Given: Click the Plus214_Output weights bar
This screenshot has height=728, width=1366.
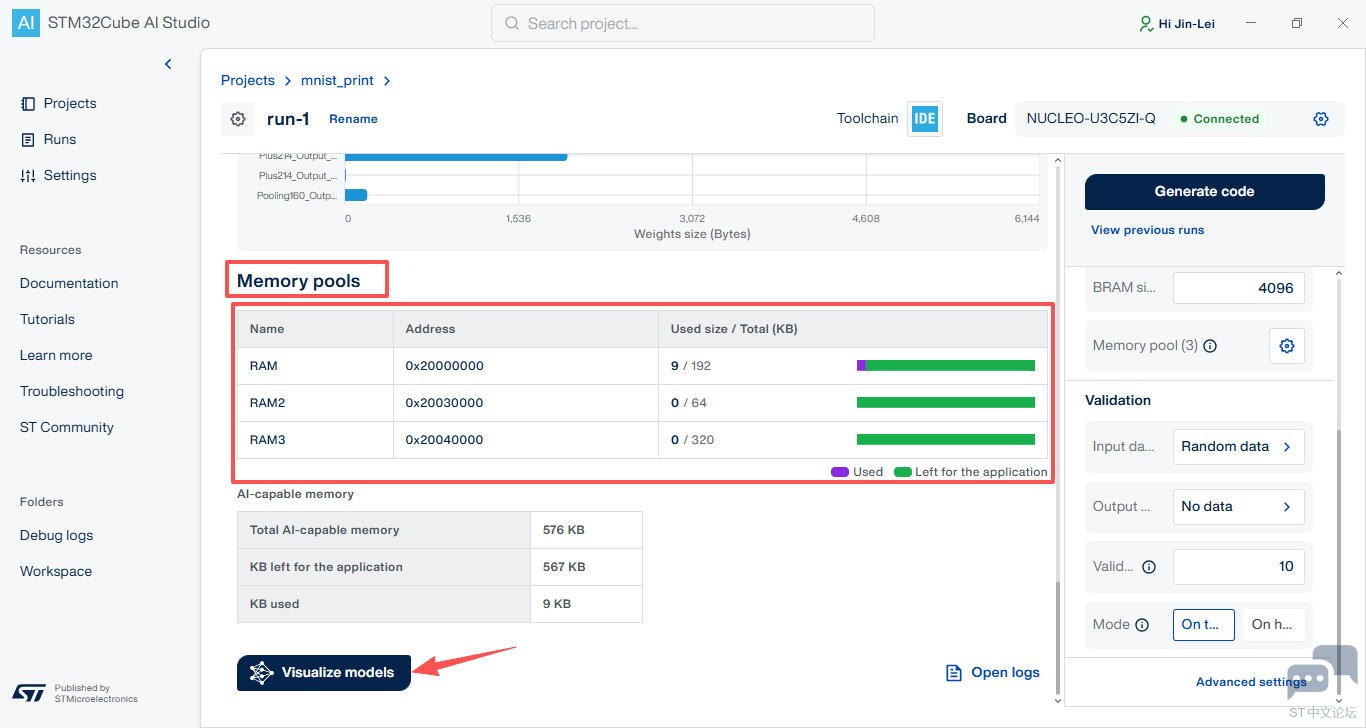Looking at the screenshot, I should pyautogui.click(x=456, y=156).
